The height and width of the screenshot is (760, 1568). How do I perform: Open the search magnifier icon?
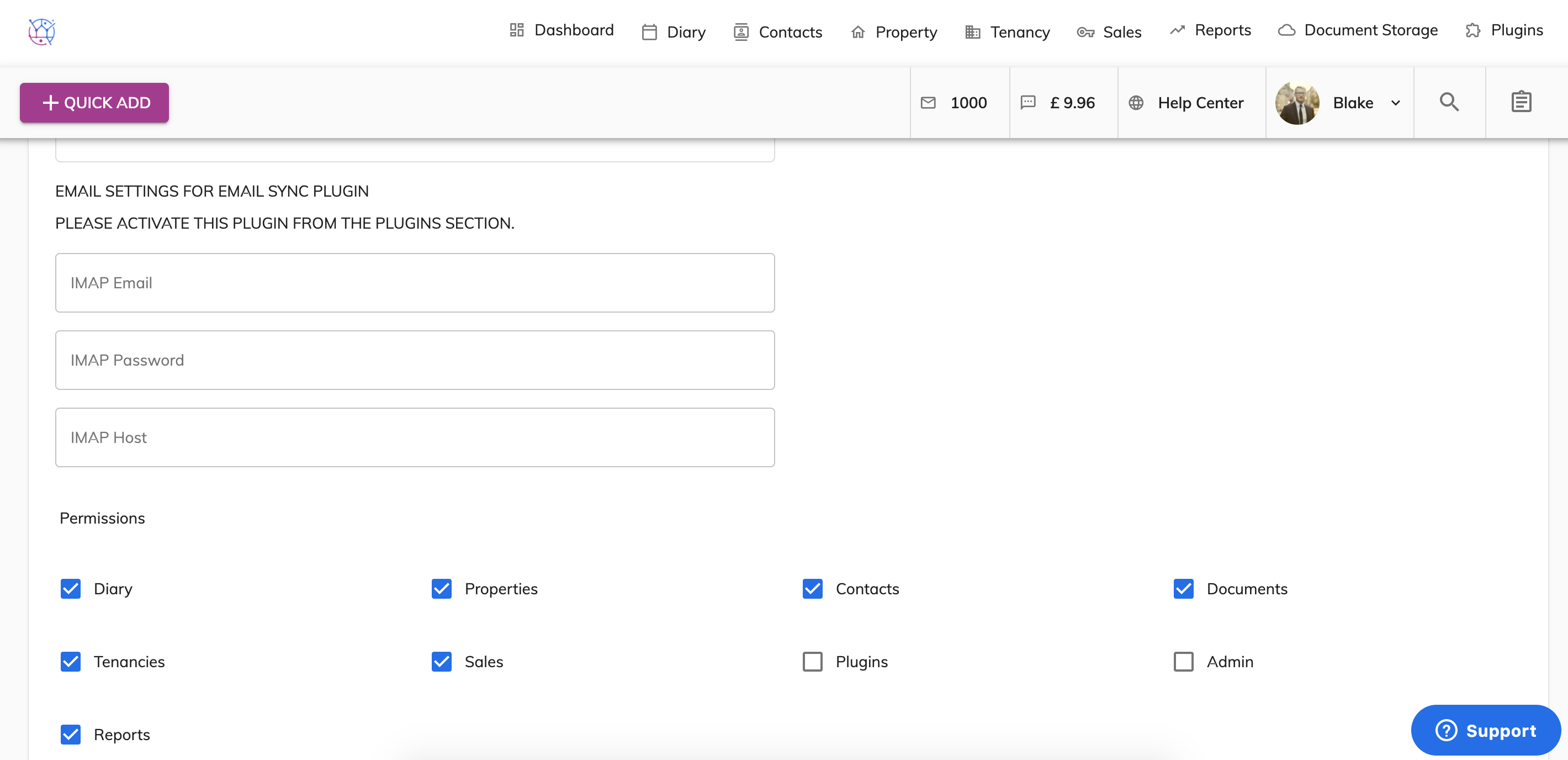[1449, 102]
